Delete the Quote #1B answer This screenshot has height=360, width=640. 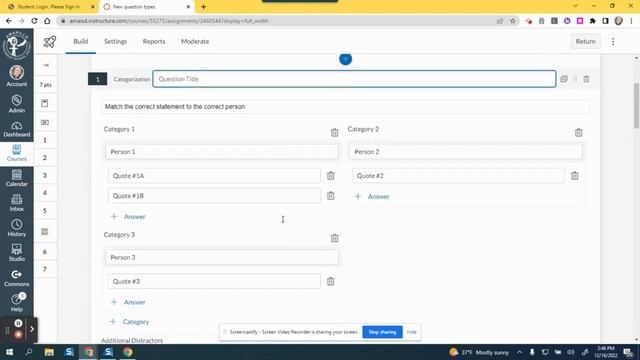pos(331,196)
